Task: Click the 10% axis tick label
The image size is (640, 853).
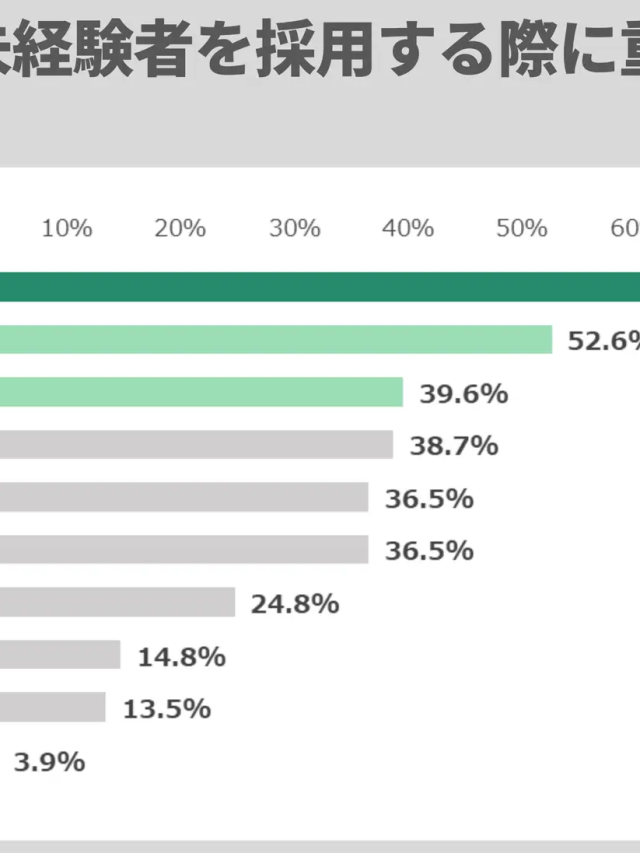Action: tap(67, 228)
